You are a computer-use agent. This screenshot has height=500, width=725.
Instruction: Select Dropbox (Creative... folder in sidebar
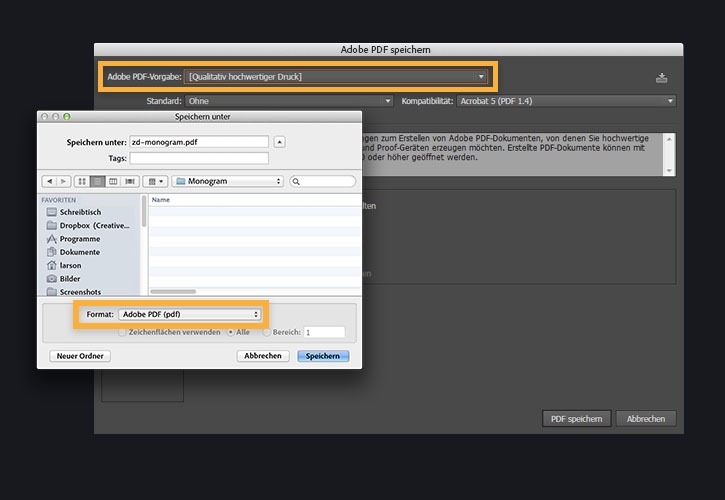[88, 225]
